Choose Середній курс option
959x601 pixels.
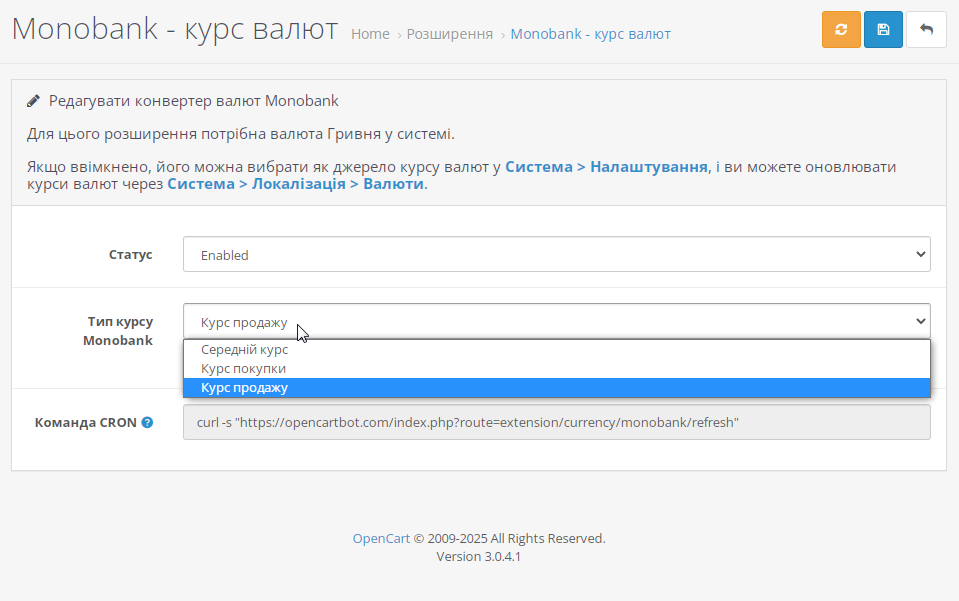pyautogui.click(x=557, y=350)
